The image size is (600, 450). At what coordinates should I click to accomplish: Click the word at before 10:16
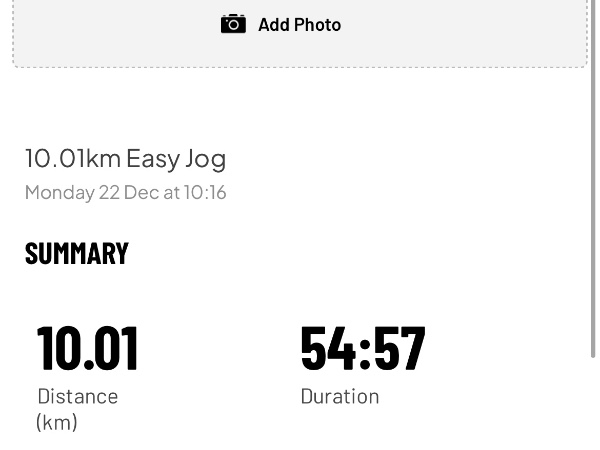coord(171,192)
